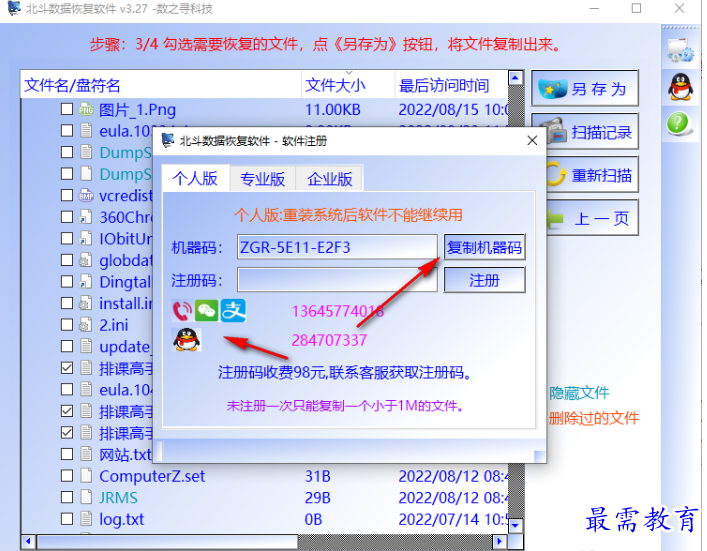Close the 软件注册 dialog

532,141
